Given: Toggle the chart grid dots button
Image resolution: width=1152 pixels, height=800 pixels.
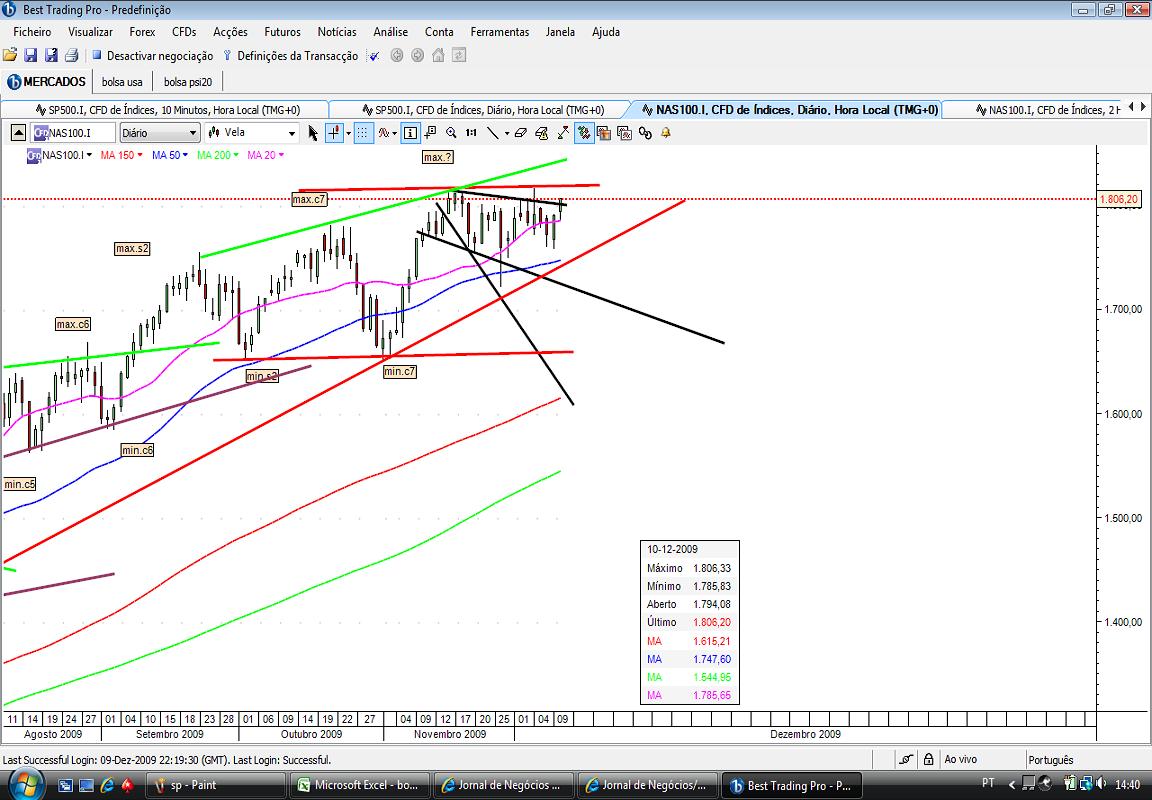Looking at the screenshot, I should [x=363, y=133].
